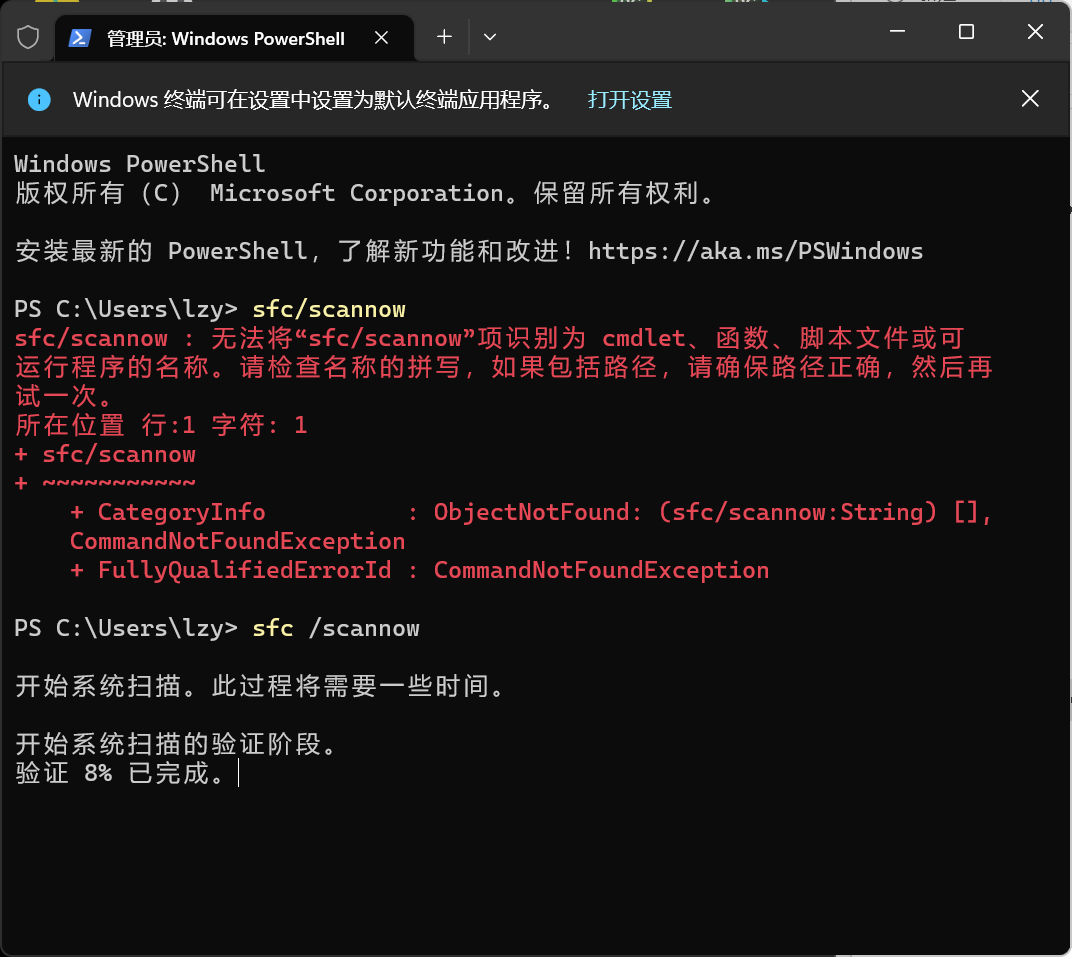The image size is (1072, 957).
Task: Close the 管理员: Windows PowerShell tab
Action: (381, 37)
